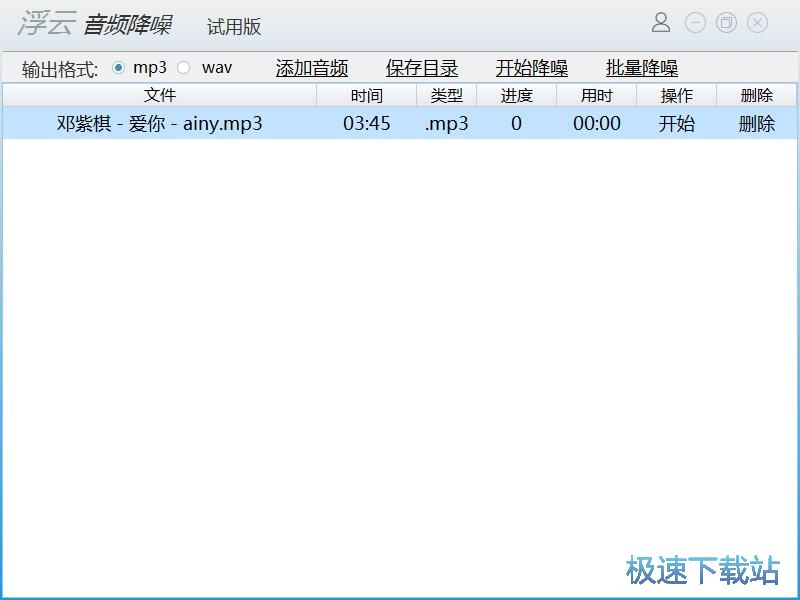Sort by the 文件 column header

pos(160,95)
